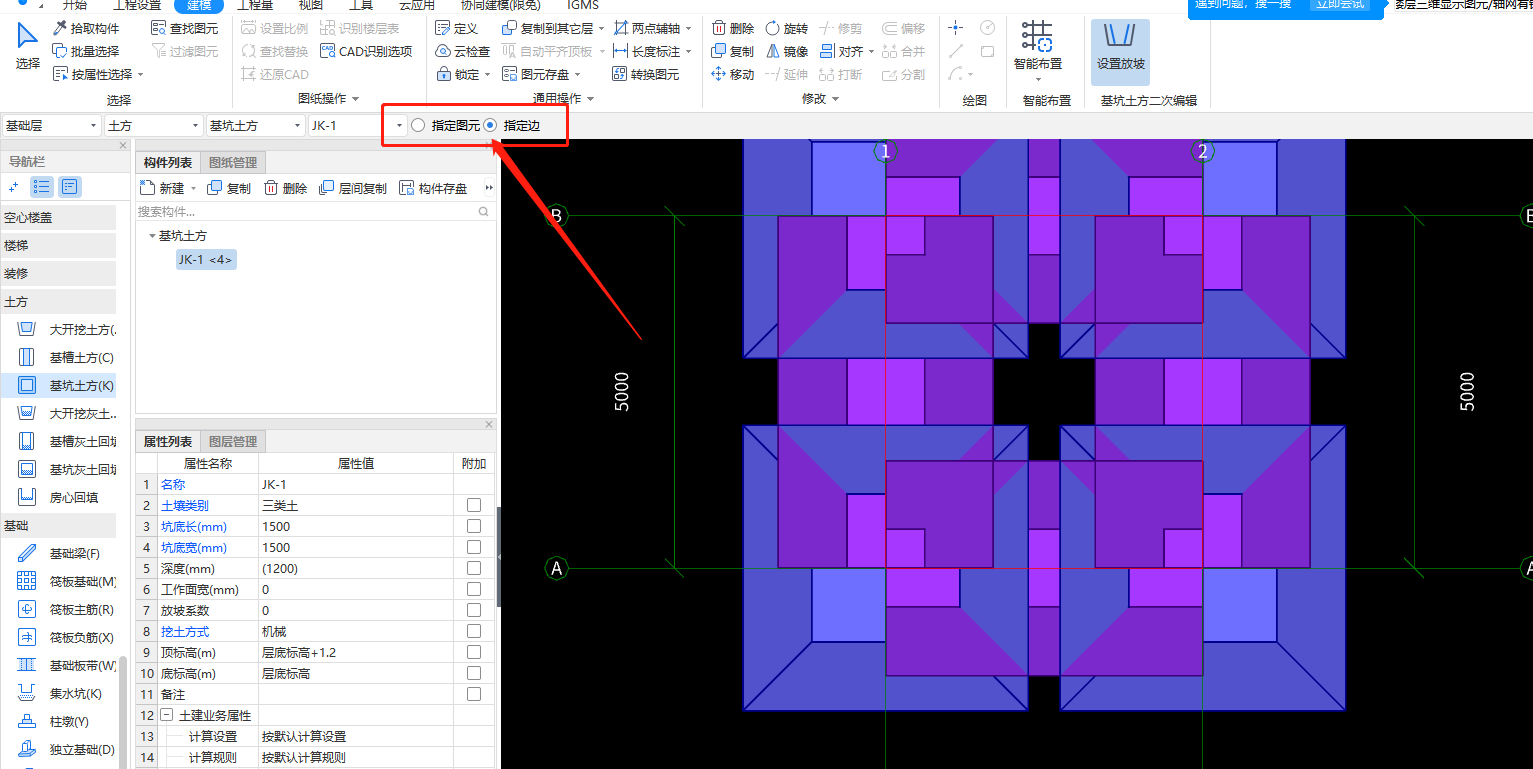Screen dimensions: 1533x769
Task: Click 层间复制 in component list toolbar
Action: coord(353,188)
